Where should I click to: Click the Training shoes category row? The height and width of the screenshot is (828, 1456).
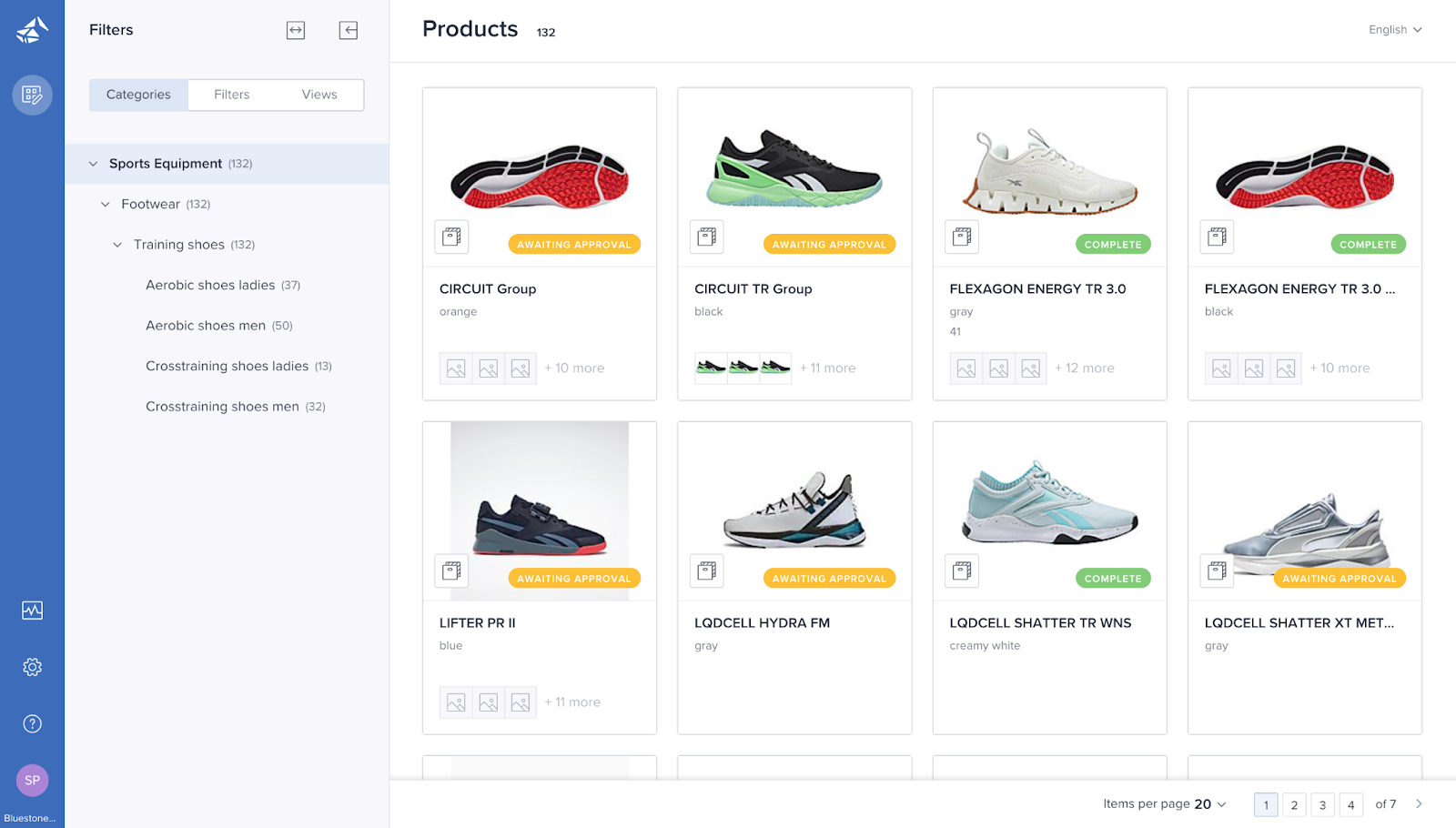click(227, 245)
